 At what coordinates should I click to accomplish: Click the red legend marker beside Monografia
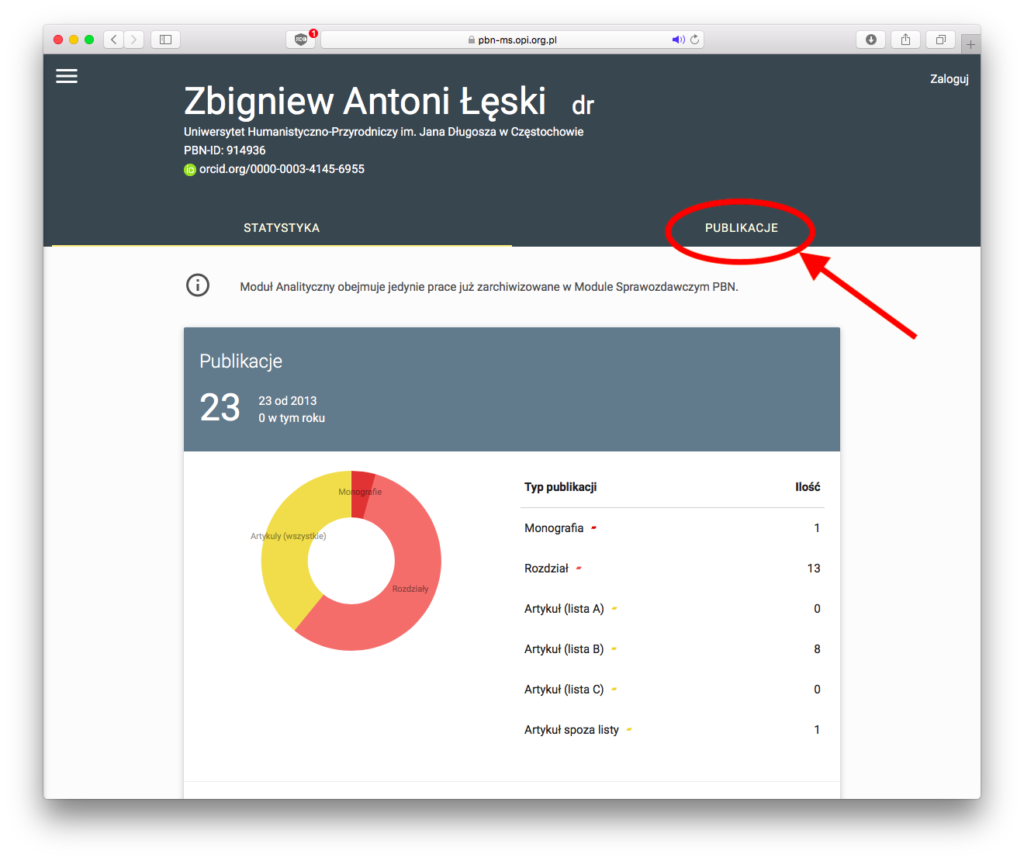[x=594, y=528]
